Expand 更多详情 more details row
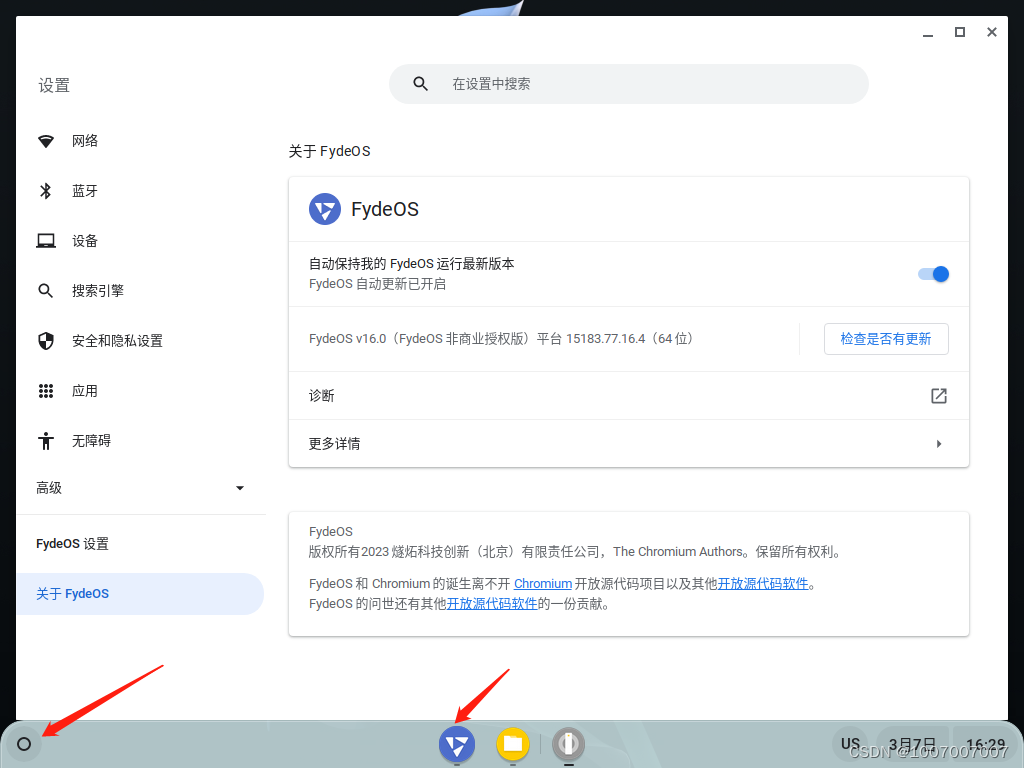Viewport: 1024px width, 768px height. pyautogui.click(x=628, y=443)
